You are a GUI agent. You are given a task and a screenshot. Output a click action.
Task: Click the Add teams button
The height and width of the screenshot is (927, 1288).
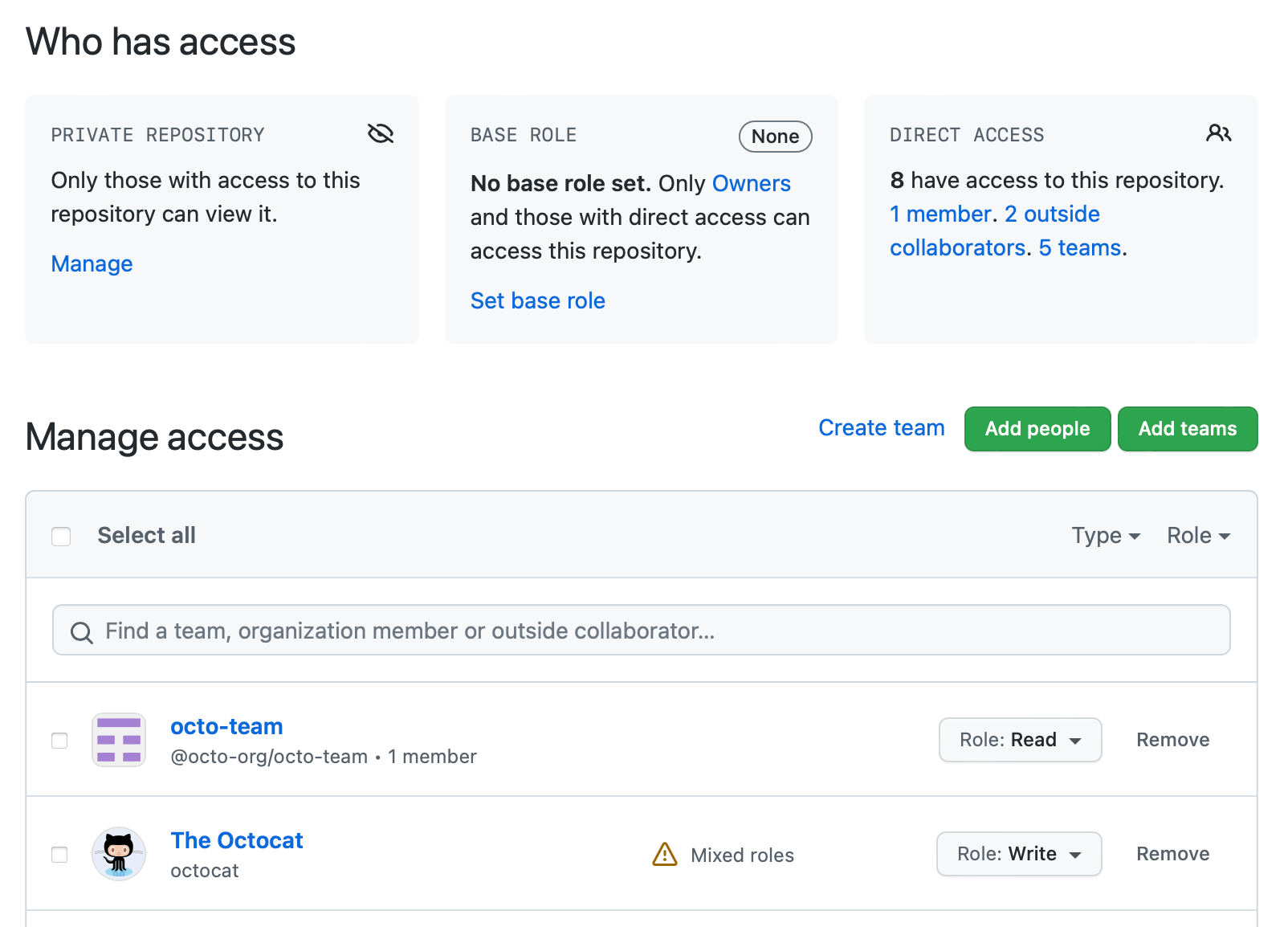[1188, 428]
